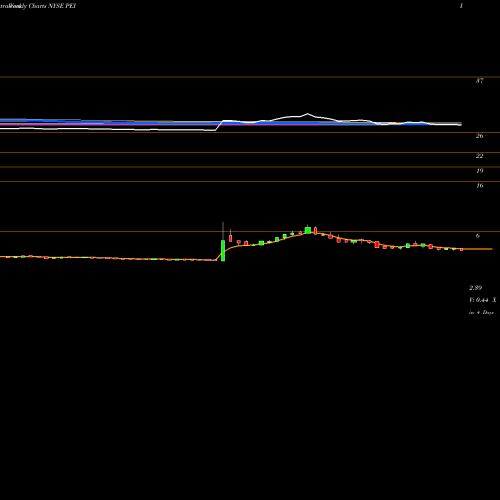Click the 'in 4 Days' note
The image size is (500, 500).
[481, 313]
